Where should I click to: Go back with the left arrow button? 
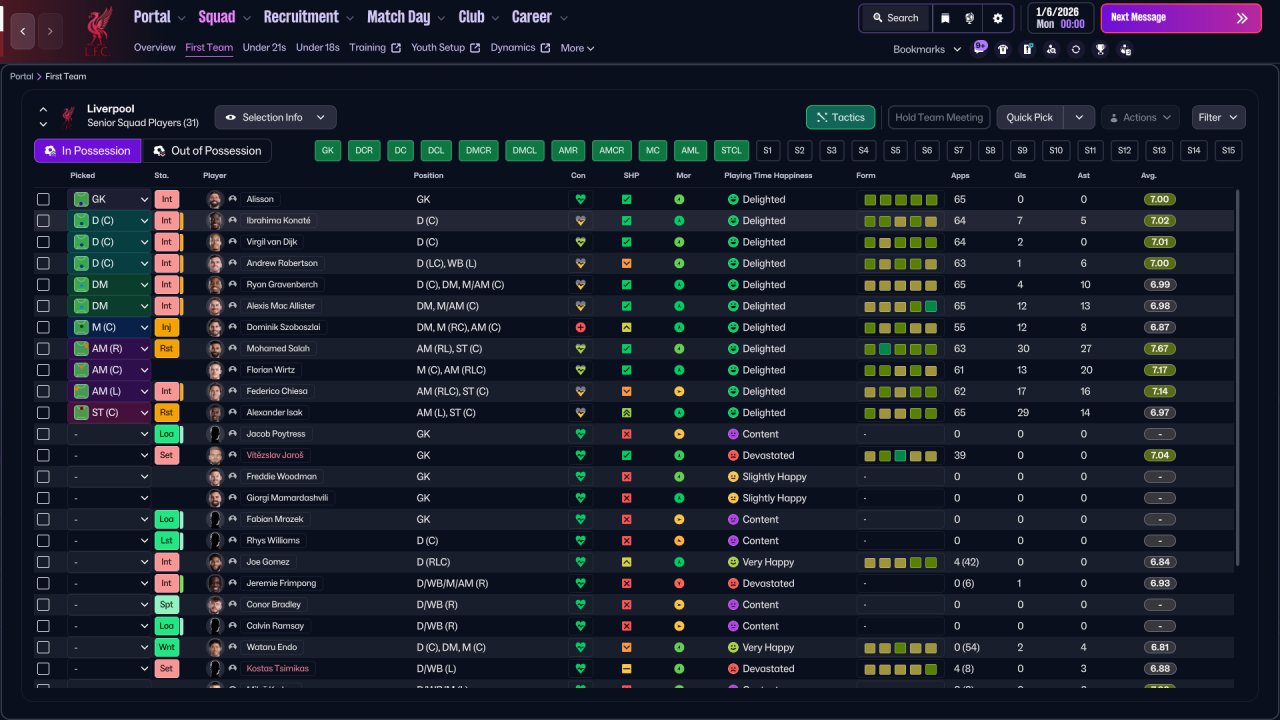click(x=23, y=31)
